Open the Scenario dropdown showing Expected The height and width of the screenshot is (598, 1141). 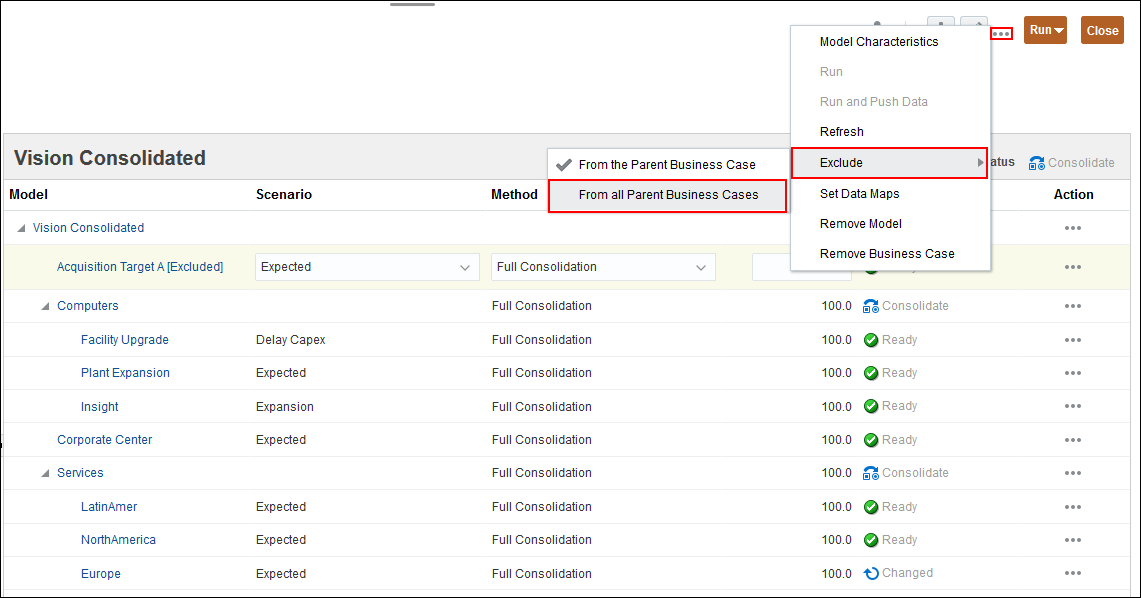367,267
